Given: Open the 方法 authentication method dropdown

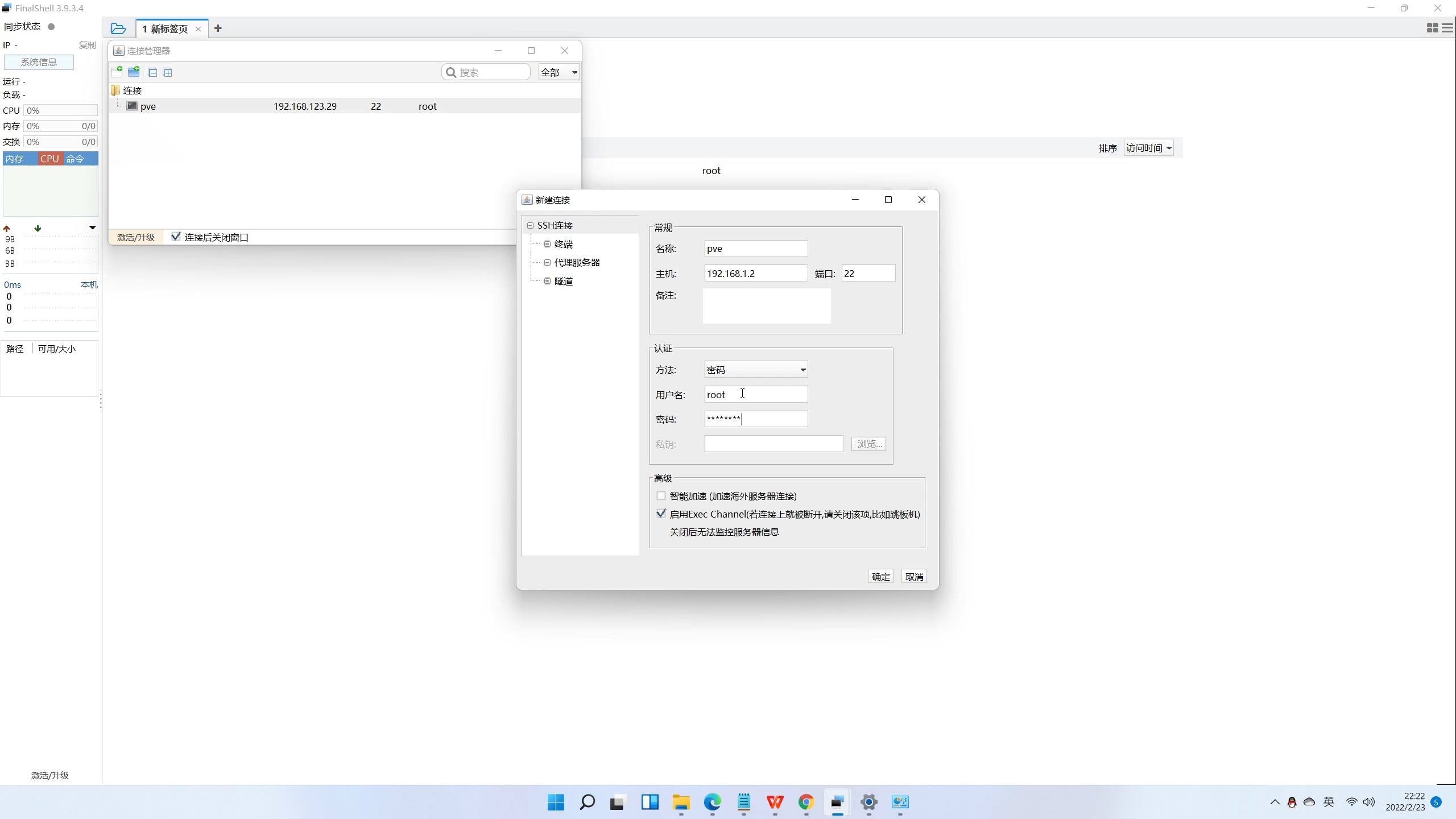Looking at the screenshot, I should 755,370.
